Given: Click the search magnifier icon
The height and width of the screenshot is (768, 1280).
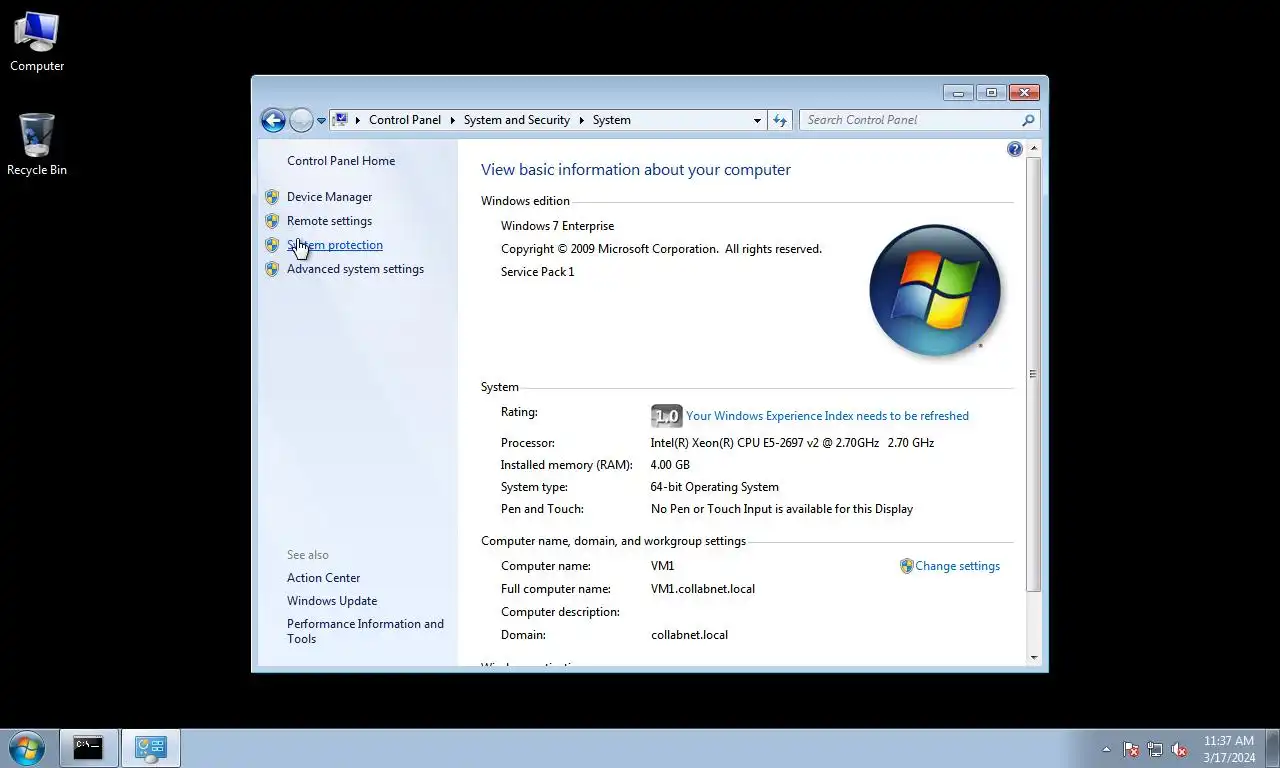Looking at the screenshot, I should click(1028, 120).
